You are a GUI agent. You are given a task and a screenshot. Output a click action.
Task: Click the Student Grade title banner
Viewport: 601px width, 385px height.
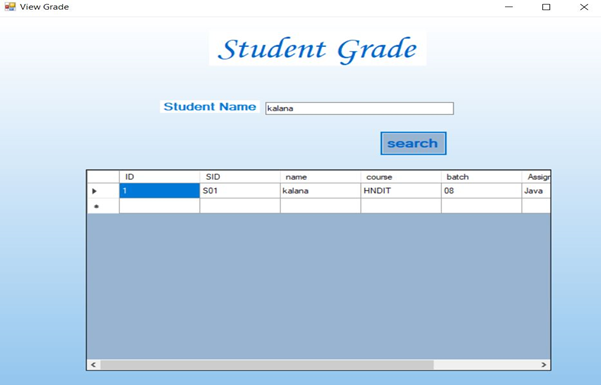[318, 48]
